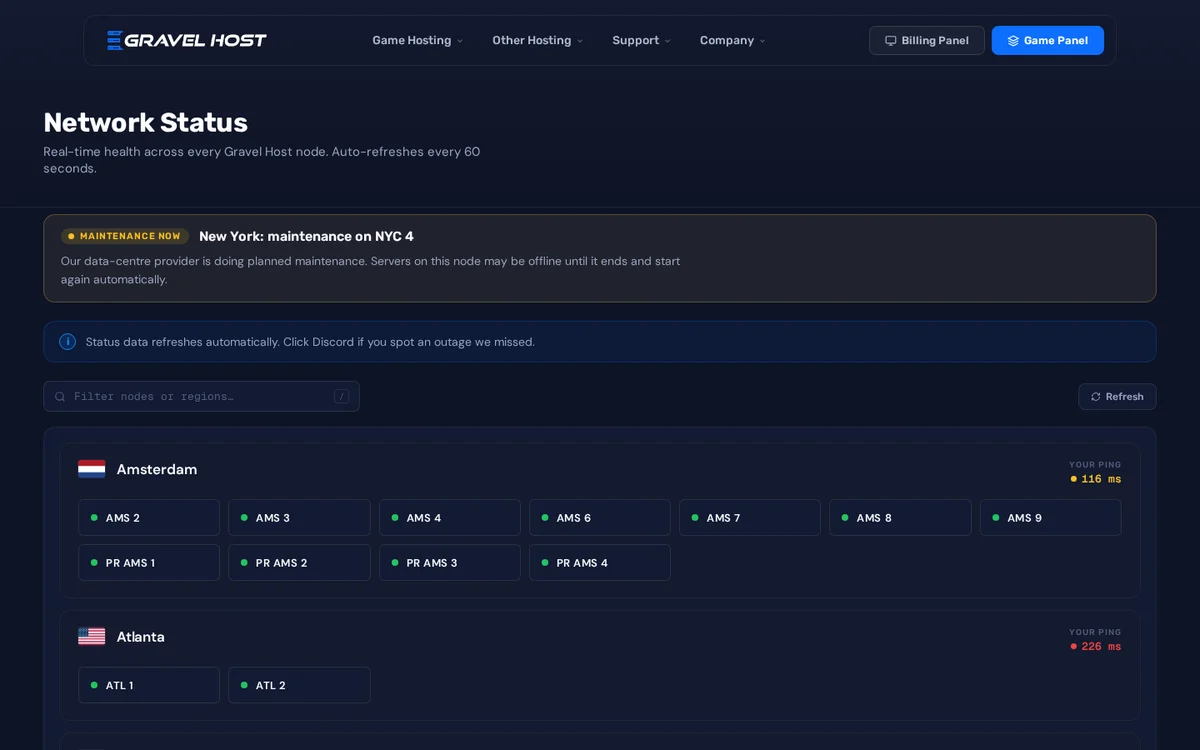The image size is (1200, 750).
Task: Open the Company menu
Action: 733,40
